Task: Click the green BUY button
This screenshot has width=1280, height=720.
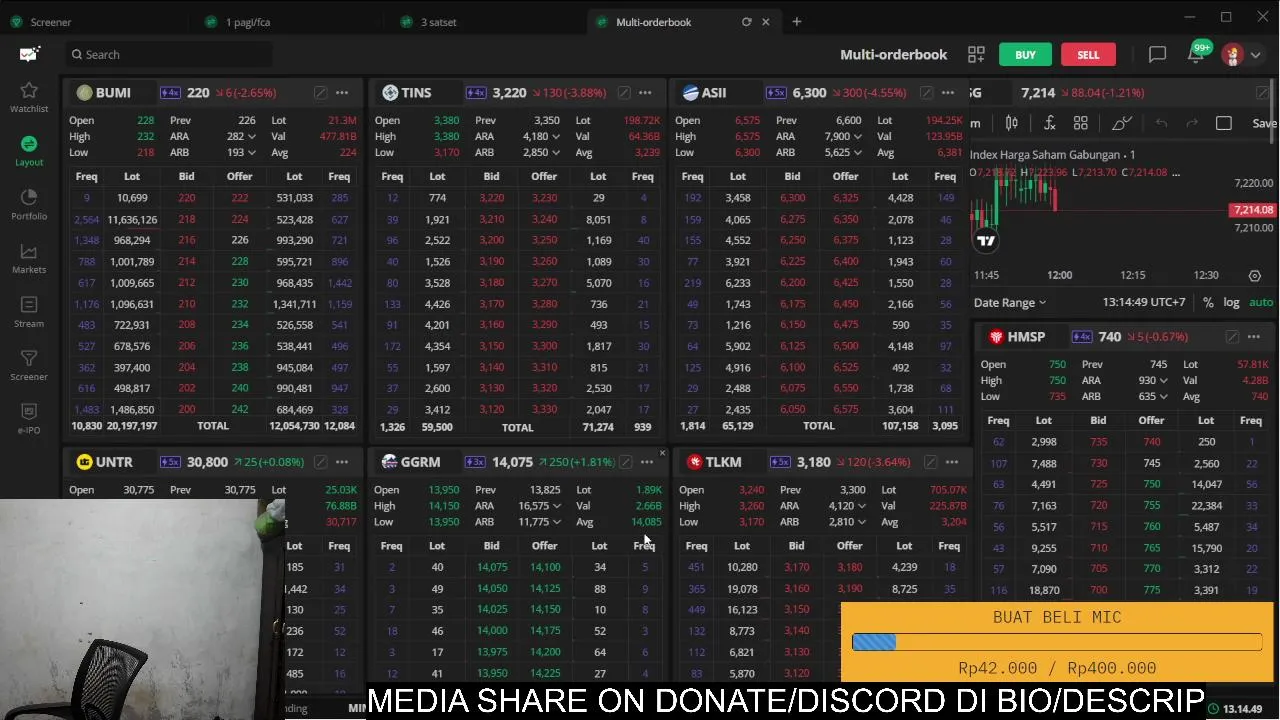Action: (1025, 55)
